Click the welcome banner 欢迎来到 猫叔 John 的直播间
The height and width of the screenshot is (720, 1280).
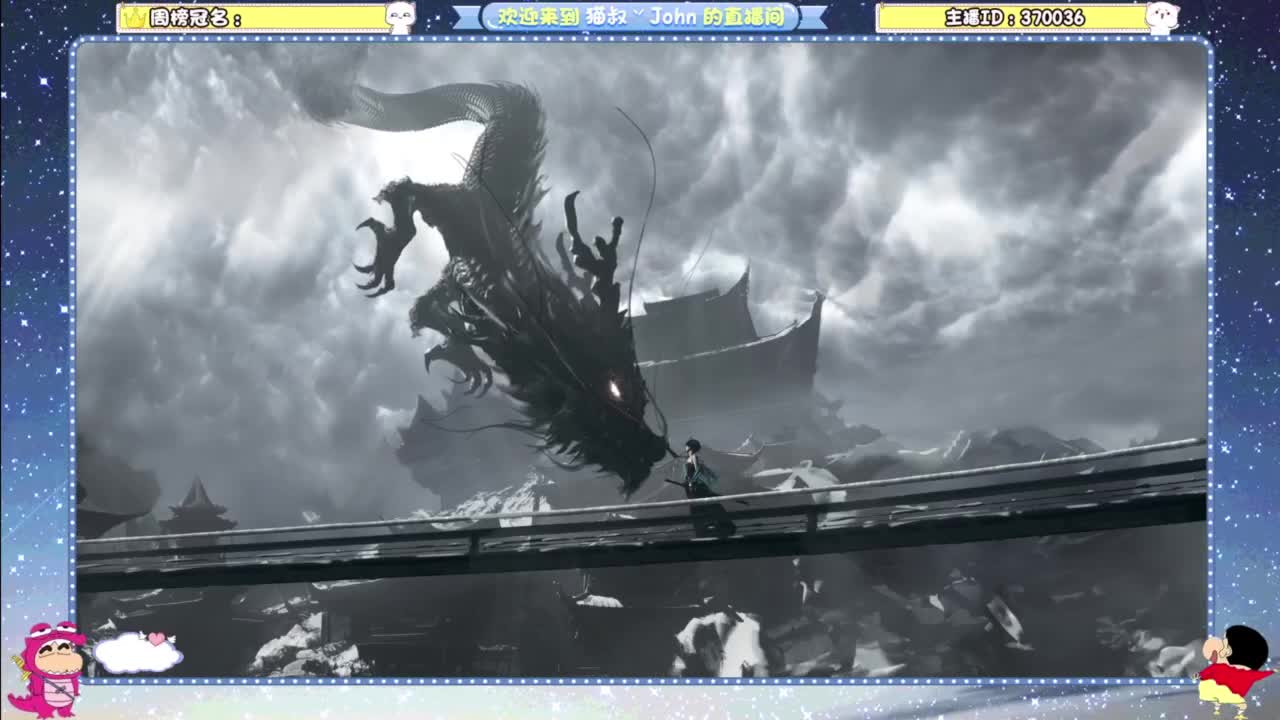(x=640, y=17)
